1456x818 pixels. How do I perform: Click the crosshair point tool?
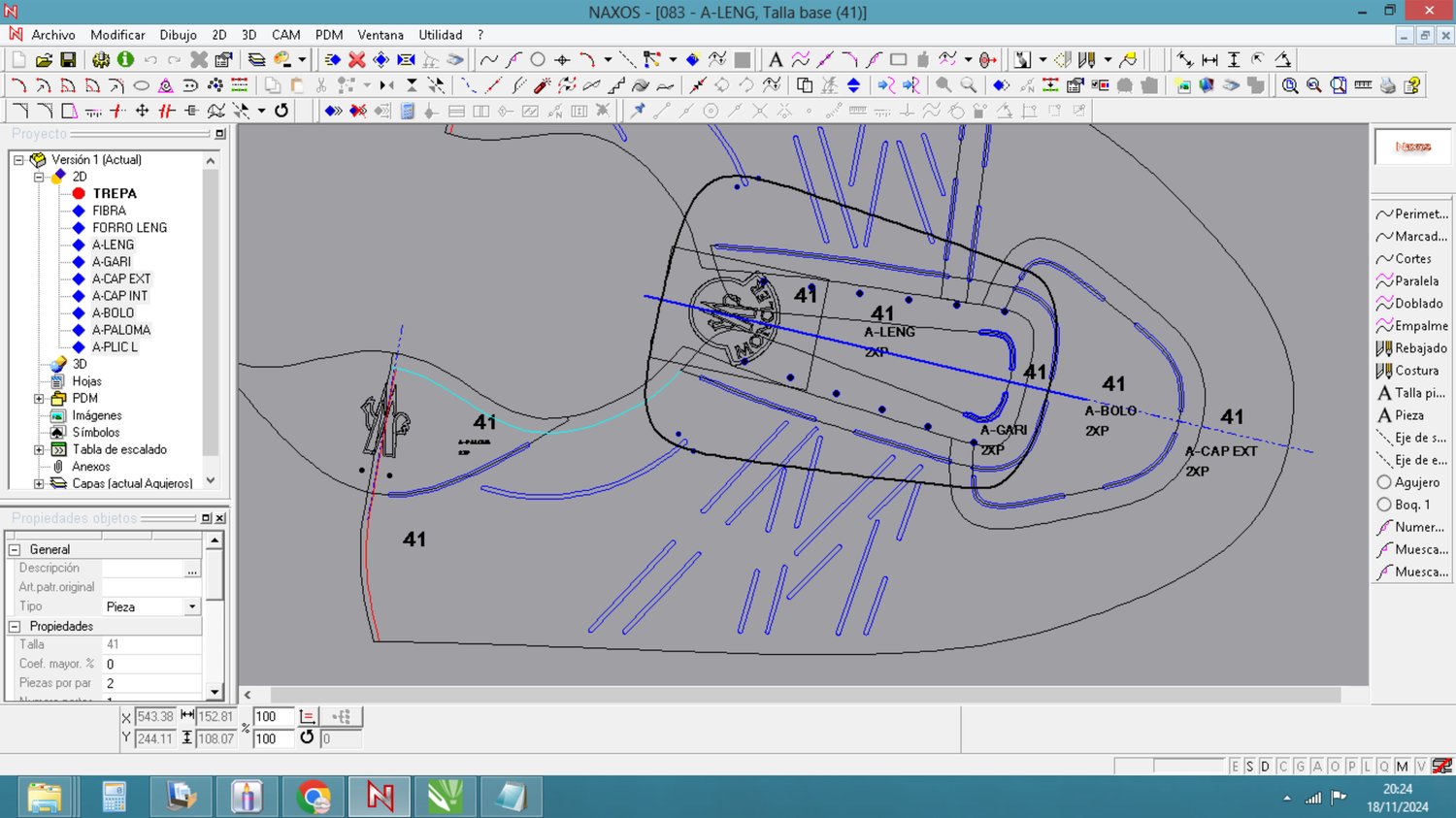coord(562,60)
